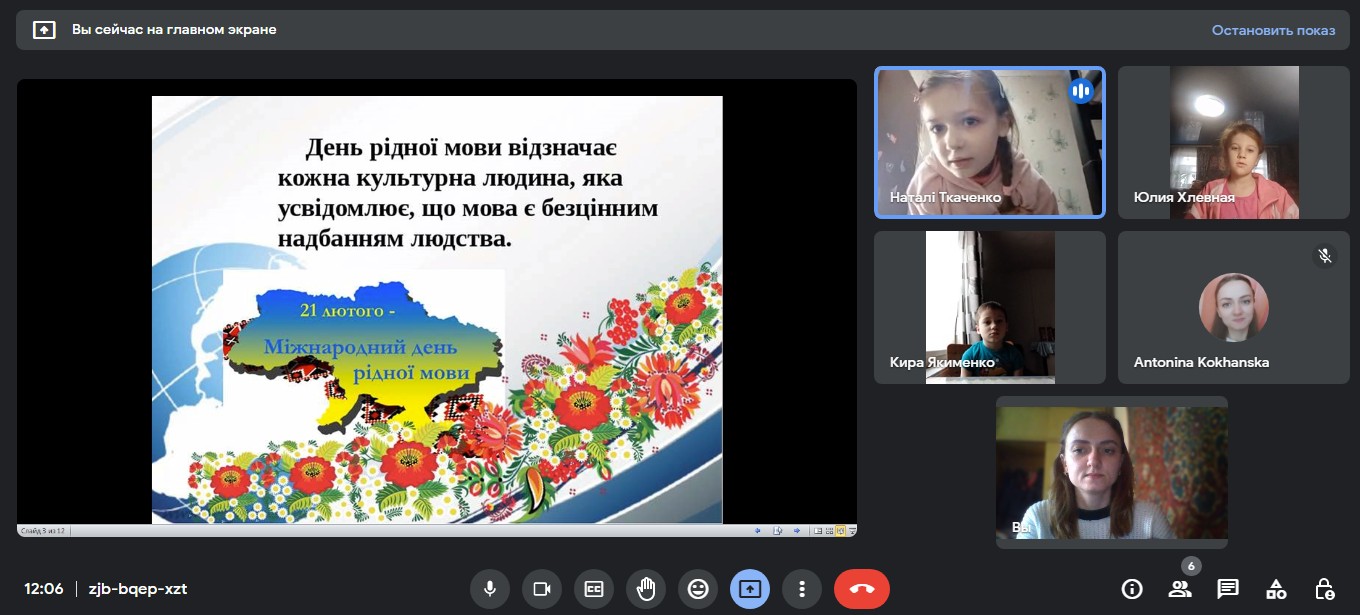The image size is (1360, 615).
Task: Click the screen-sharing icon in the top banner
Action: point(44,30)
